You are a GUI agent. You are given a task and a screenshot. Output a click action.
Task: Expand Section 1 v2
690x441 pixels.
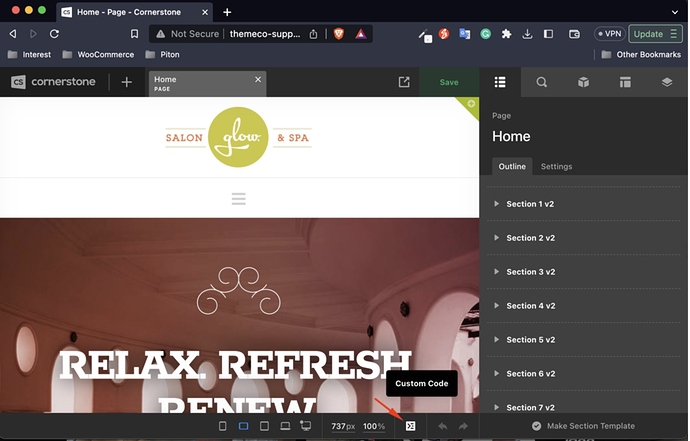click(x=496, y=204)
